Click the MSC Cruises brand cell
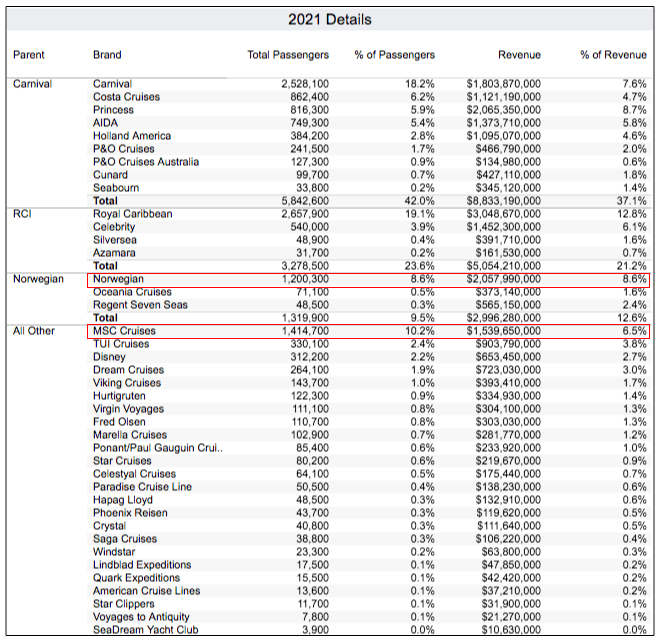 [x=124, y=331]
